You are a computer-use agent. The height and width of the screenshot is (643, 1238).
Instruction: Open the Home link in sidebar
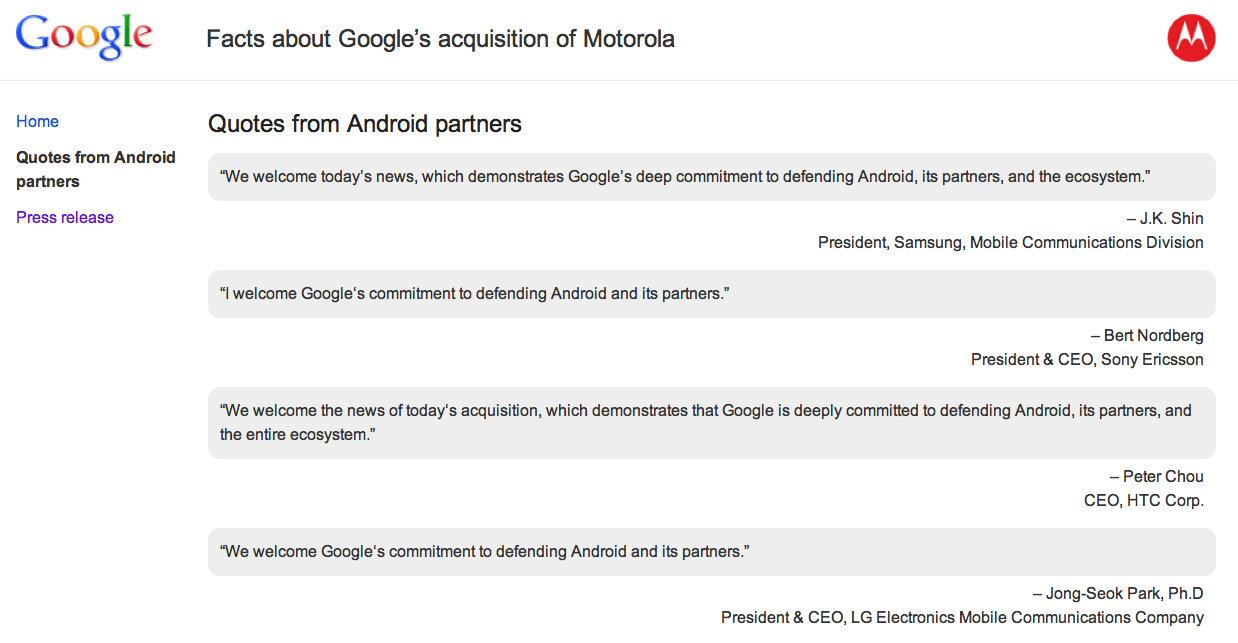(x=37, y=121)
